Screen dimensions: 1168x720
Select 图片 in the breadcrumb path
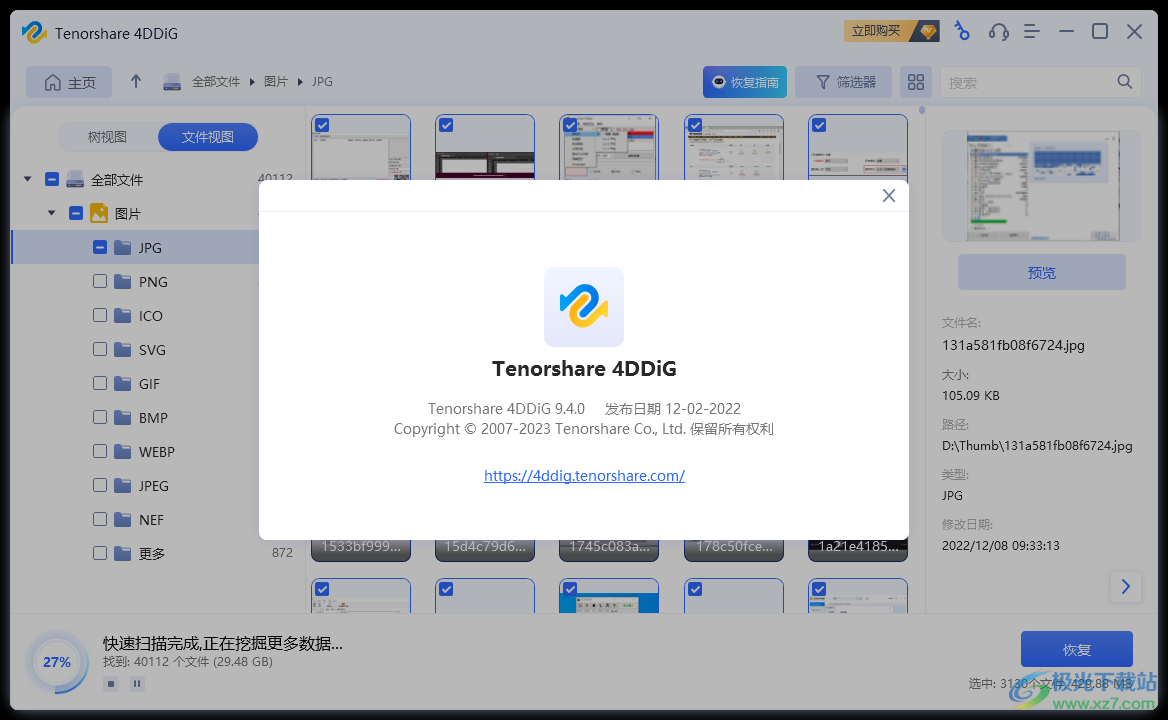(x=276, y=82)
